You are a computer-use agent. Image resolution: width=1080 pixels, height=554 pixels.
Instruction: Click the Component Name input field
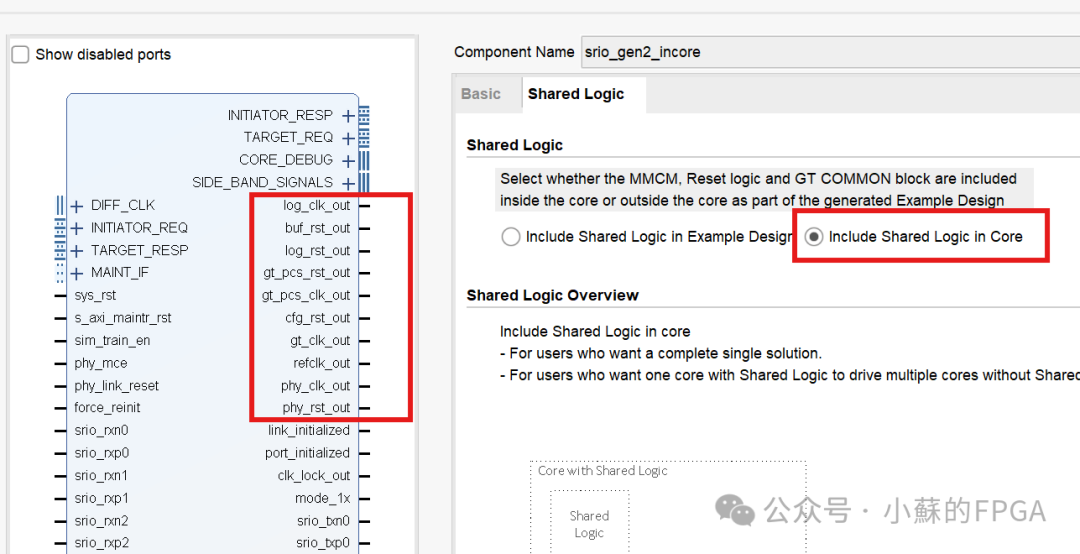coord(828,52)
